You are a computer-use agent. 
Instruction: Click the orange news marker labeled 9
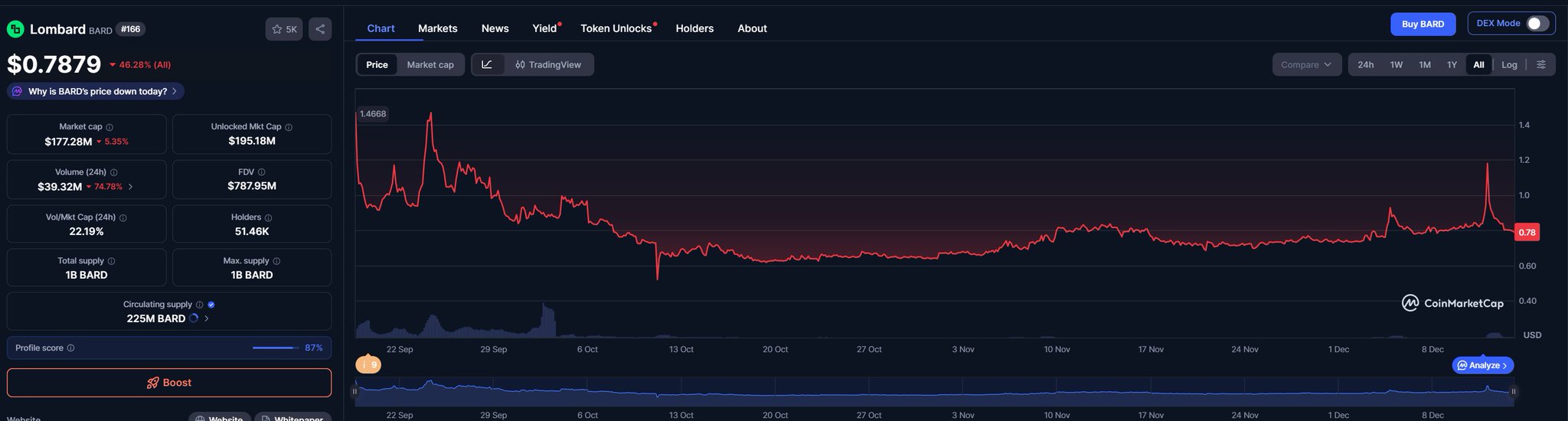point(368,365)
